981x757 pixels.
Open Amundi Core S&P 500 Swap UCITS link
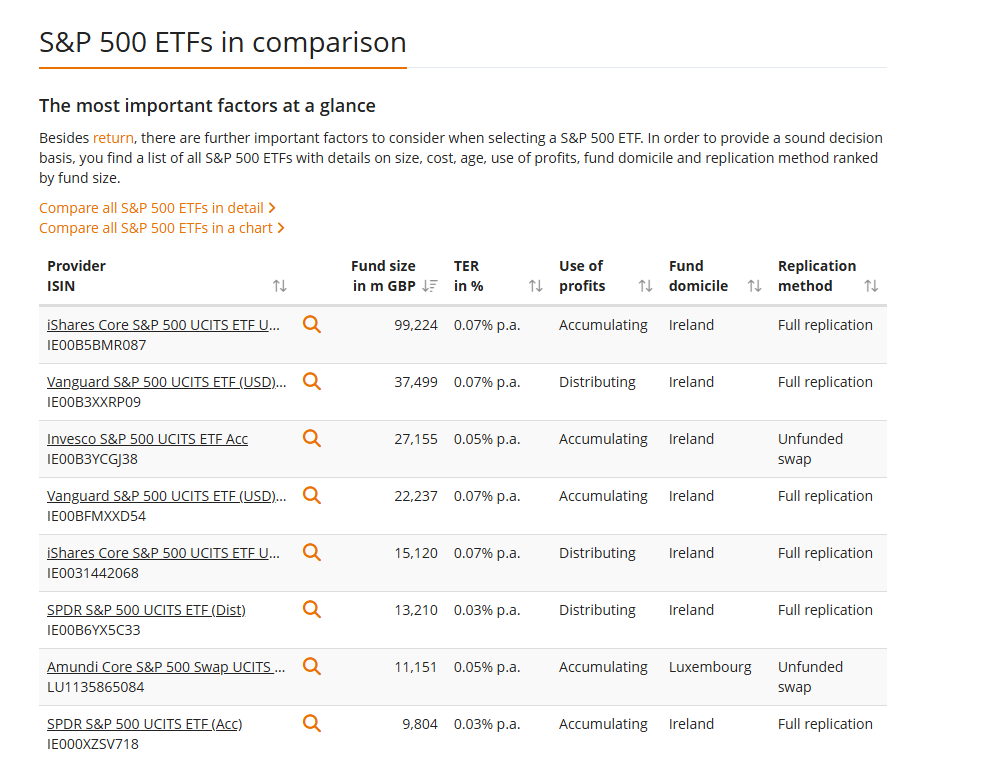[x=166, y=667]
